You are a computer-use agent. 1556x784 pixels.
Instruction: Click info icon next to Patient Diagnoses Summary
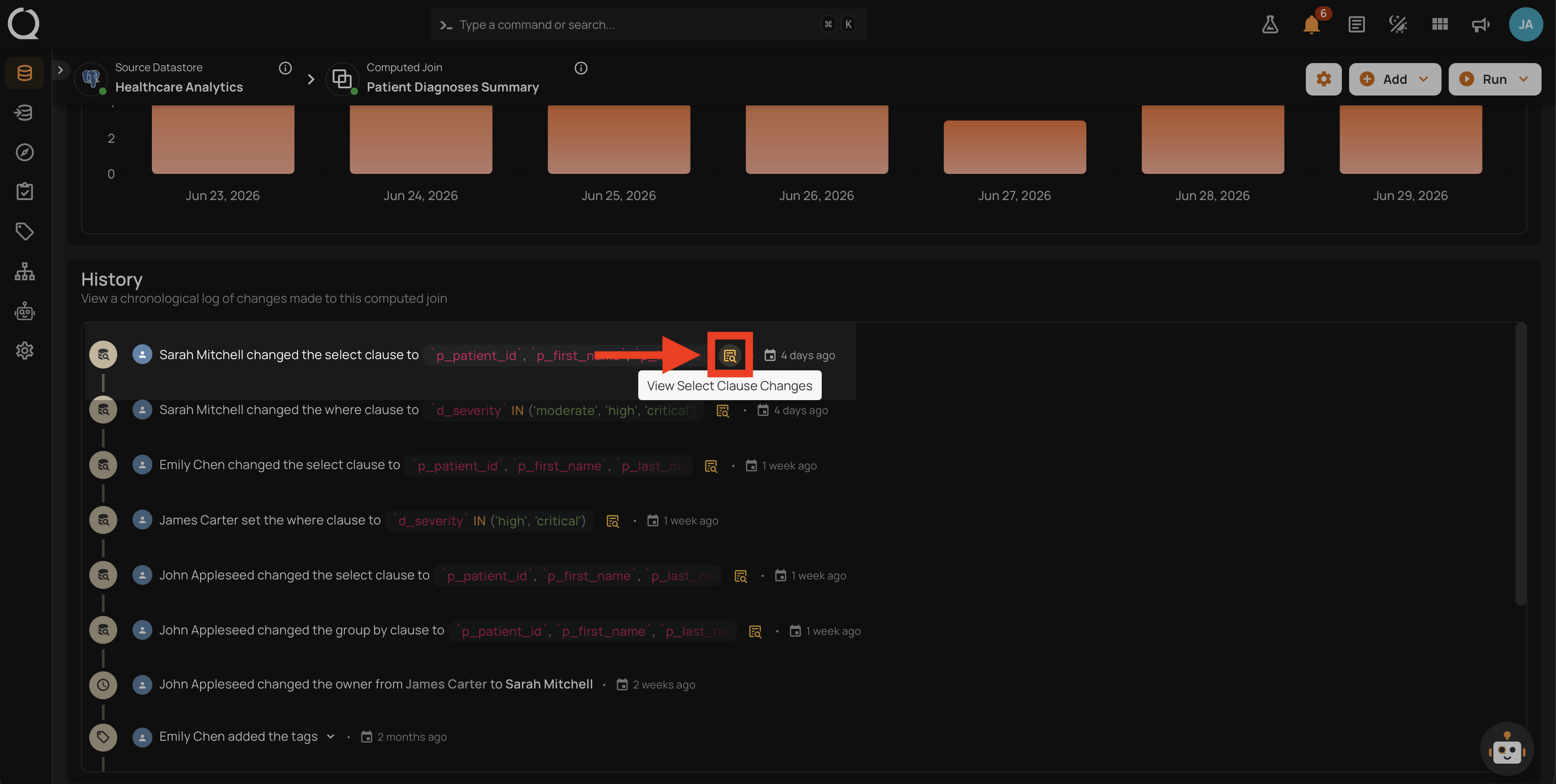point(581,68)
